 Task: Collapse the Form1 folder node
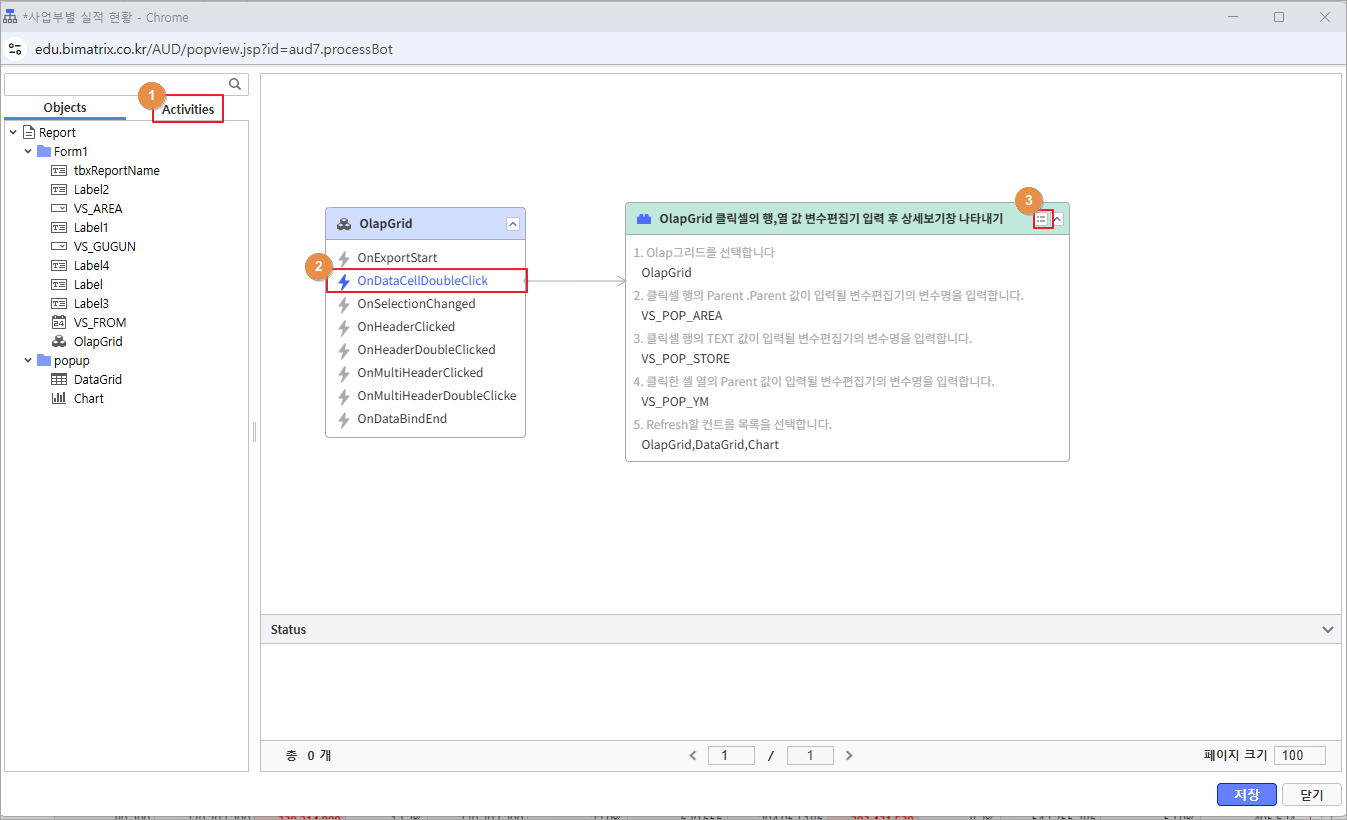click(28, 152)
